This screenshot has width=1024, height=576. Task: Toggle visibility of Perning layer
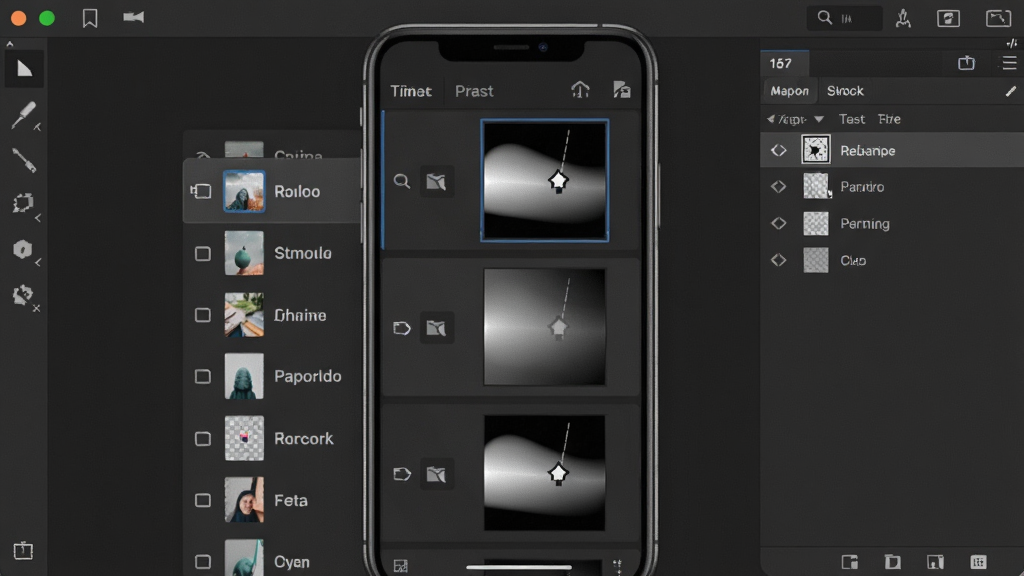(778, 223)
